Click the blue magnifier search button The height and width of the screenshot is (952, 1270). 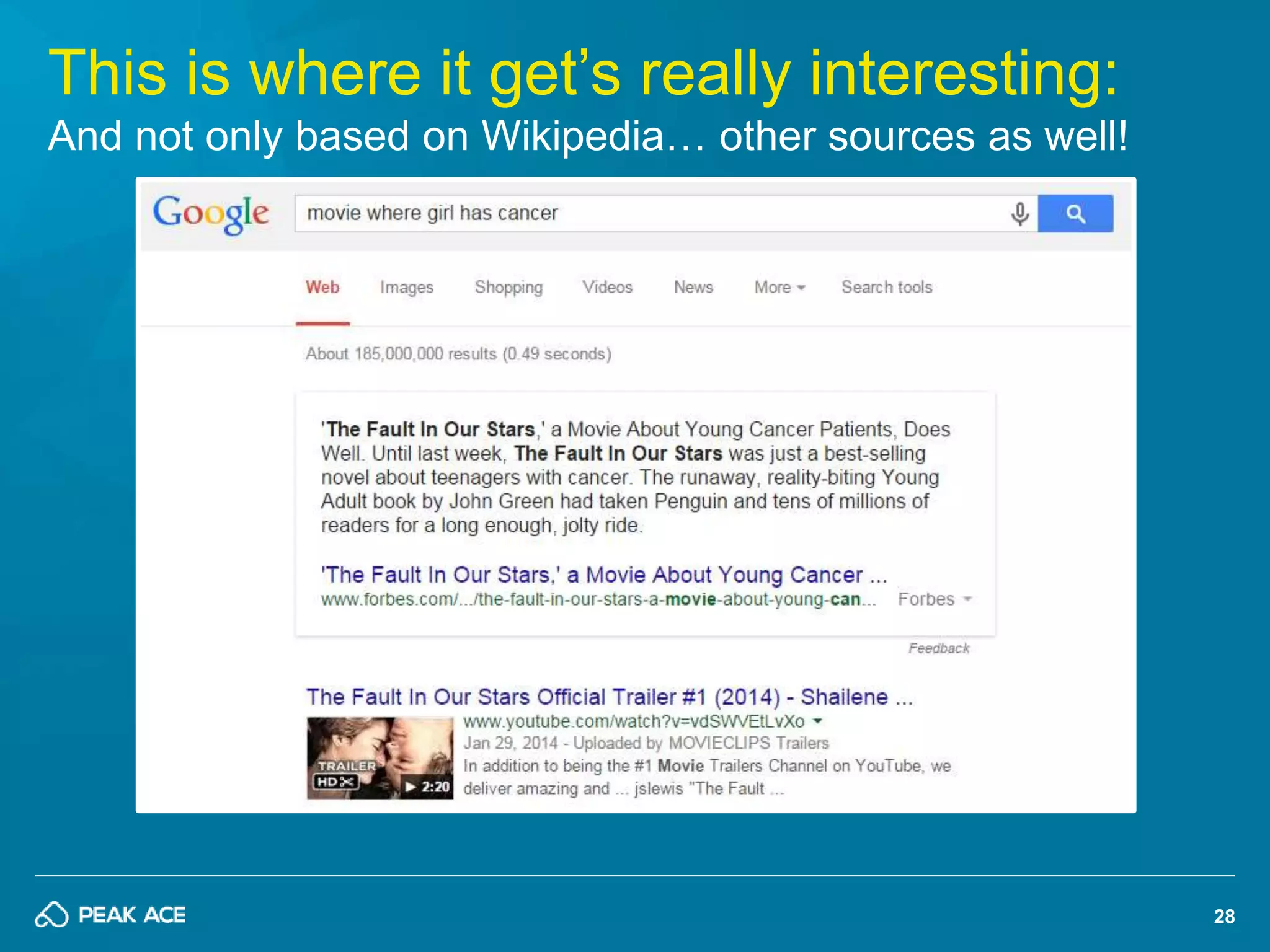[x=1075, y=214]
